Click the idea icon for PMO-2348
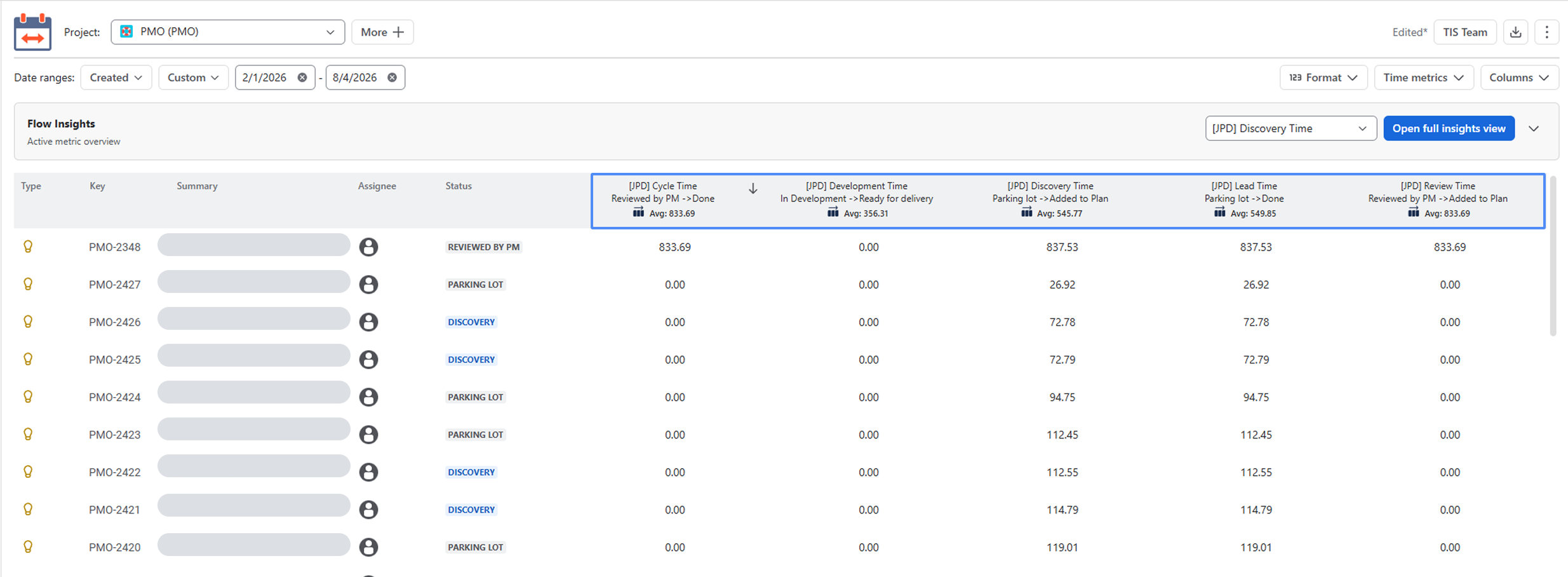 click(28, 247)
